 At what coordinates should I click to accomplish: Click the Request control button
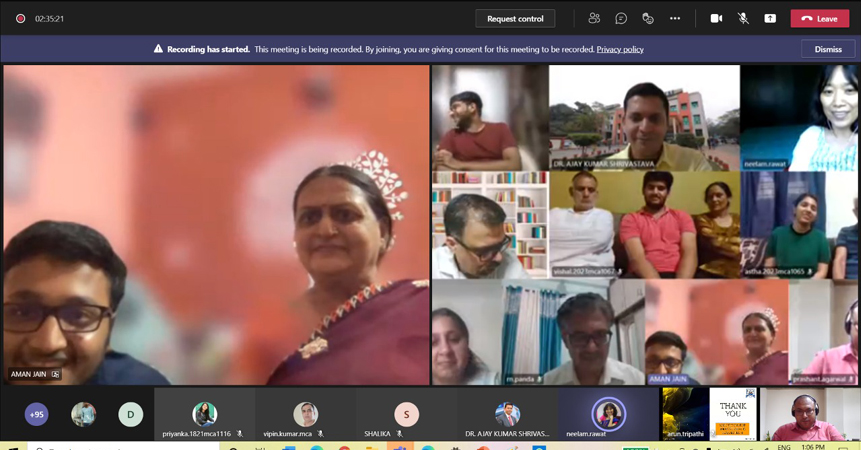(x=515, y=18)
